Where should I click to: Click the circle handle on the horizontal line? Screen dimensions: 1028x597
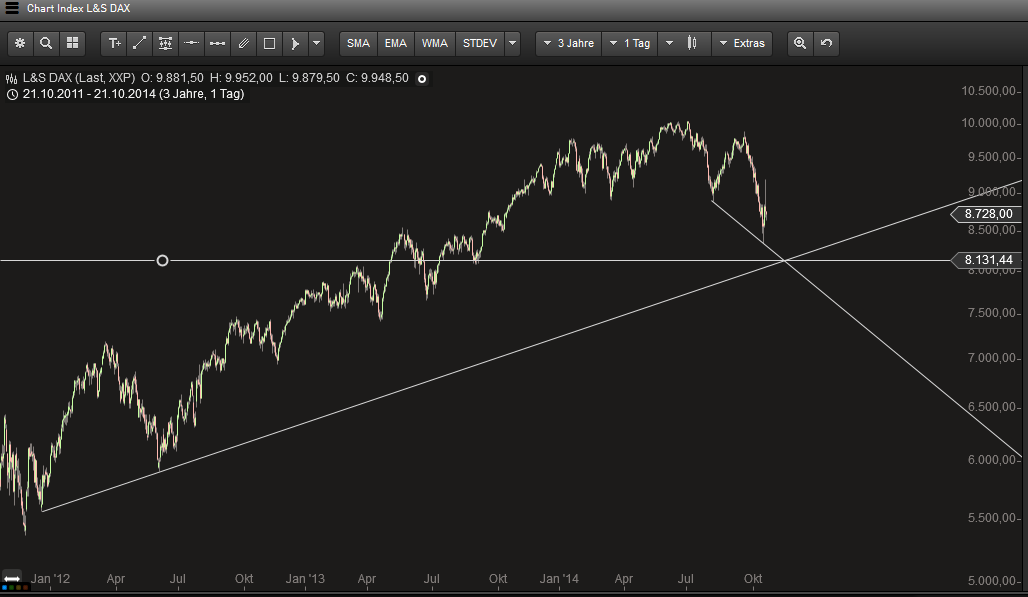tap(162, 261)
